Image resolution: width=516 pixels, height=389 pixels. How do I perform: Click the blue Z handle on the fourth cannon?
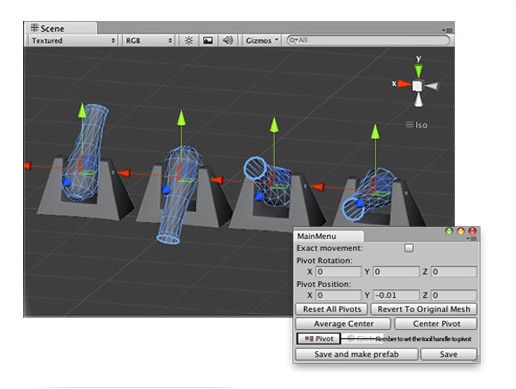coord(360,203)
